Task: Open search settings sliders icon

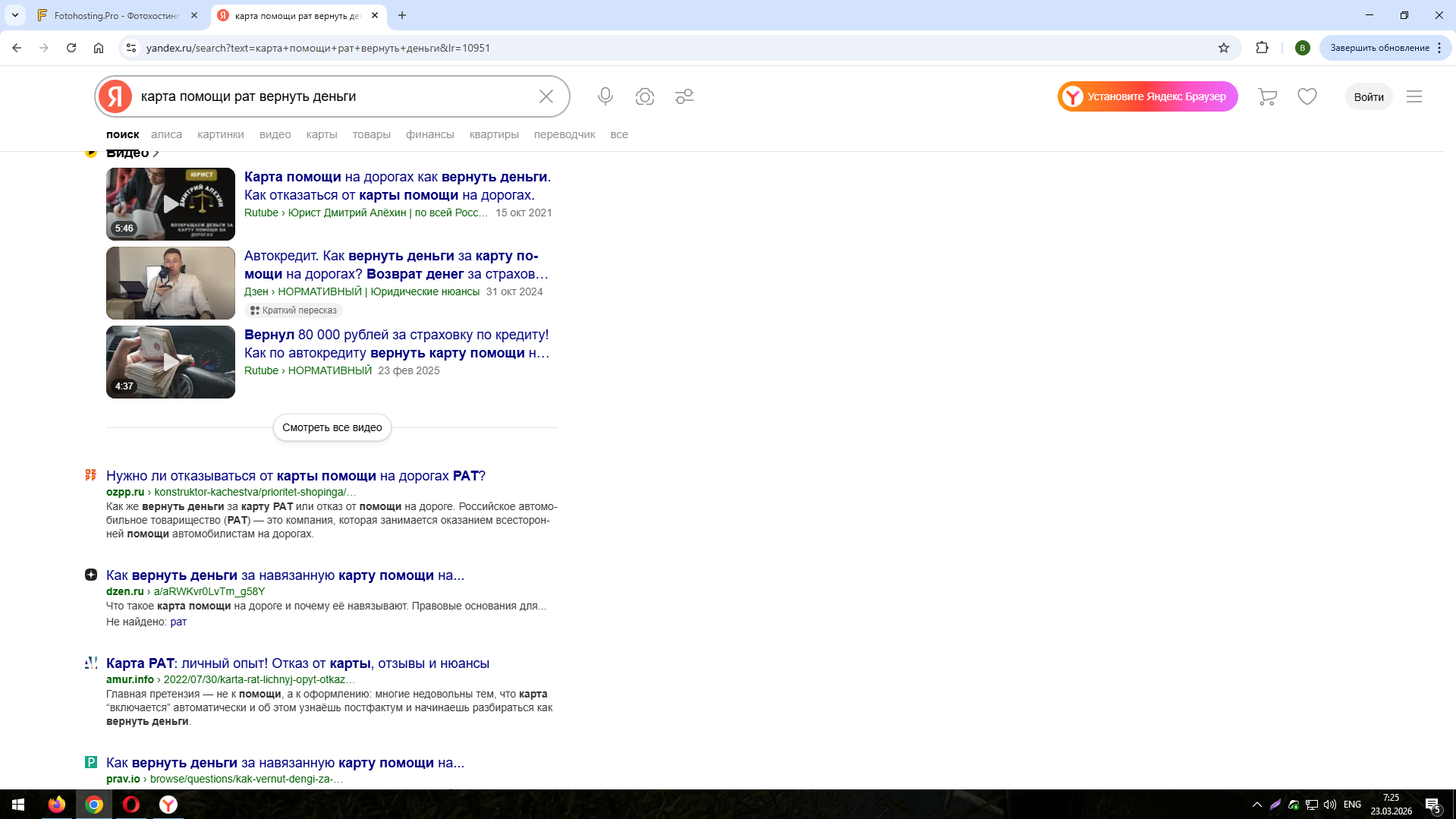Action: [684, 96]
